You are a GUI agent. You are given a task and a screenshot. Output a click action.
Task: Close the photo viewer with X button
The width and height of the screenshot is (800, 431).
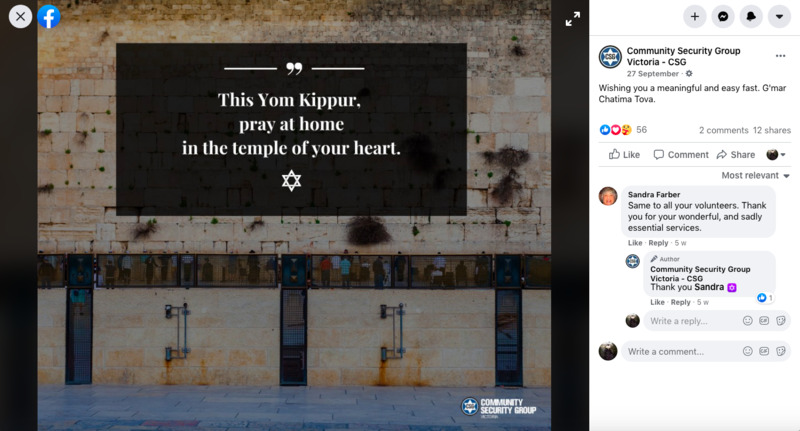(20, 16)
